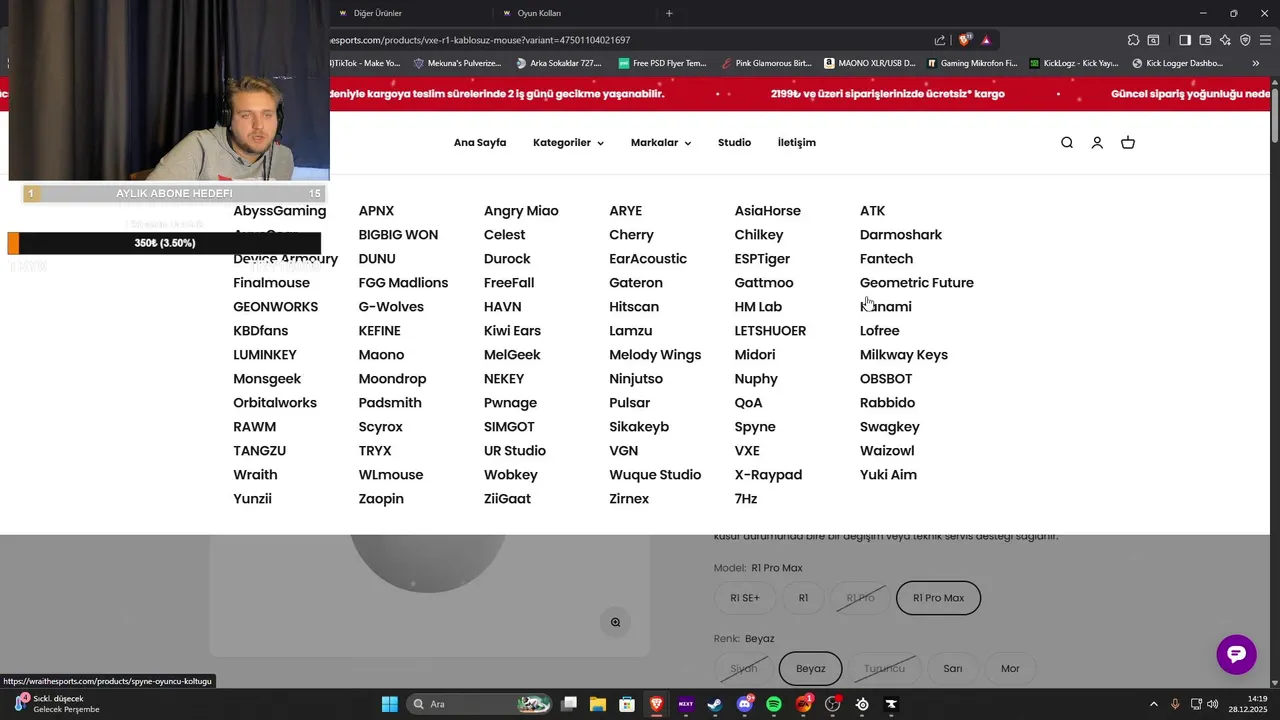Image resolution: width=1280 pixels, height=720 pixels.
Task: Open the KickLogz bookmark
Action: point(1074,63)
